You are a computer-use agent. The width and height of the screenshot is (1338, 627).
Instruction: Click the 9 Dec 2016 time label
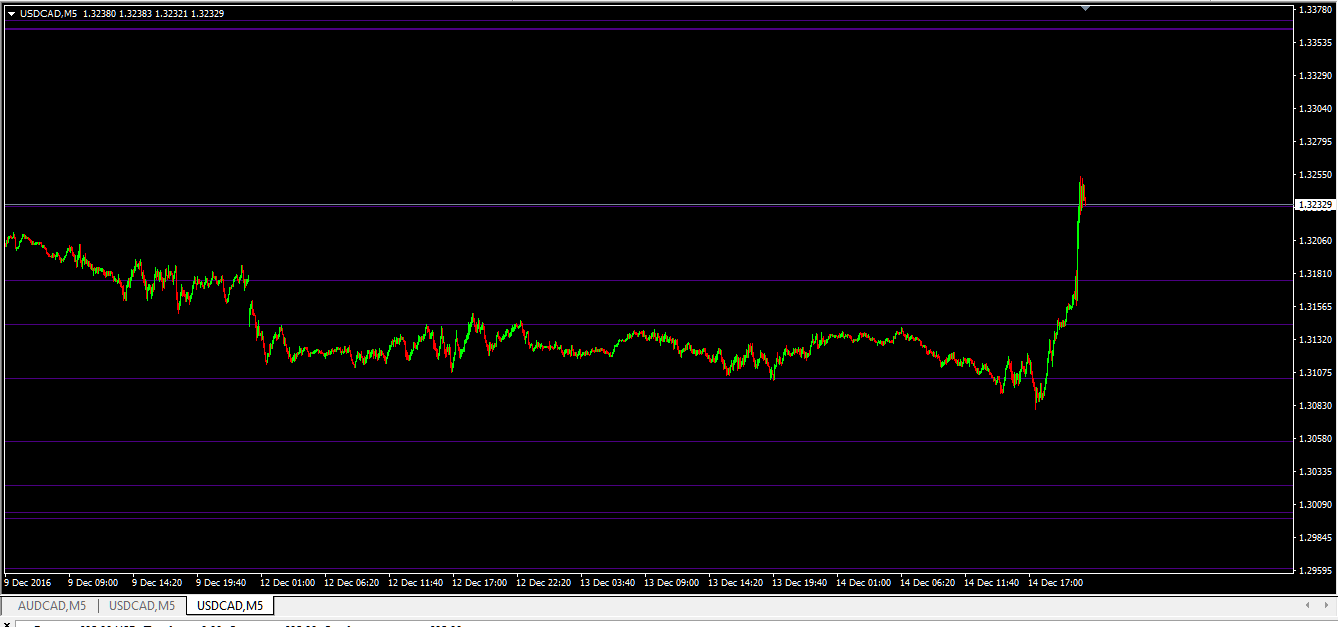coord(28,582)
